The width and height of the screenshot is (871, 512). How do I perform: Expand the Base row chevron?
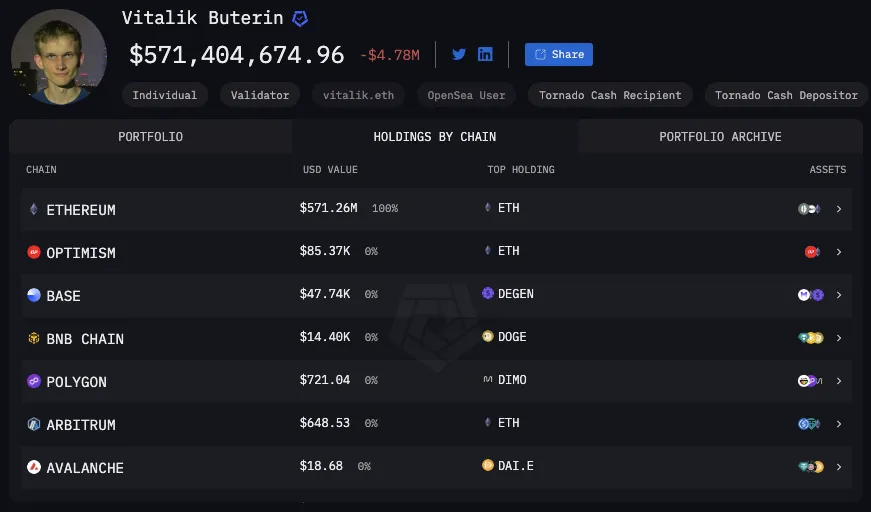click(x=839, y=295)
